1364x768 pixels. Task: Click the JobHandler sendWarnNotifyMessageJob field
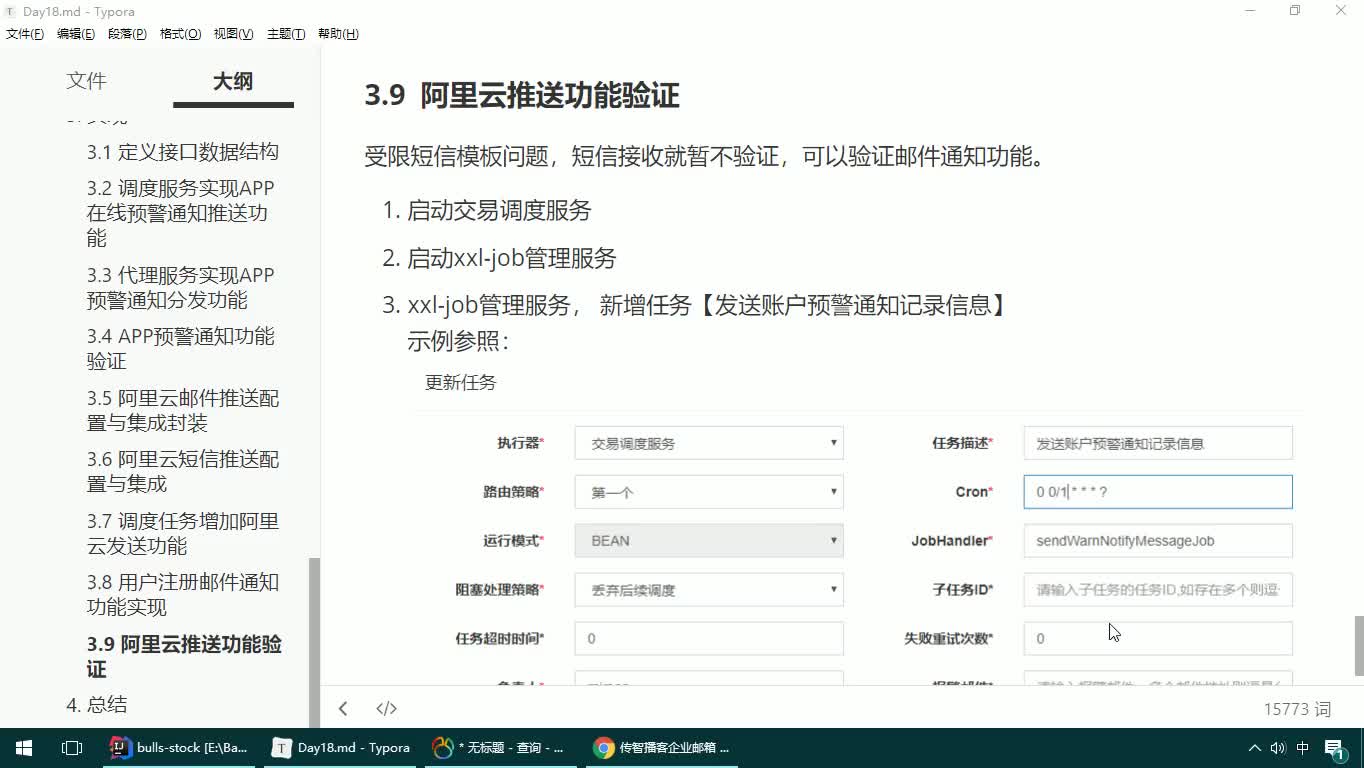(x=1158, y=540)
